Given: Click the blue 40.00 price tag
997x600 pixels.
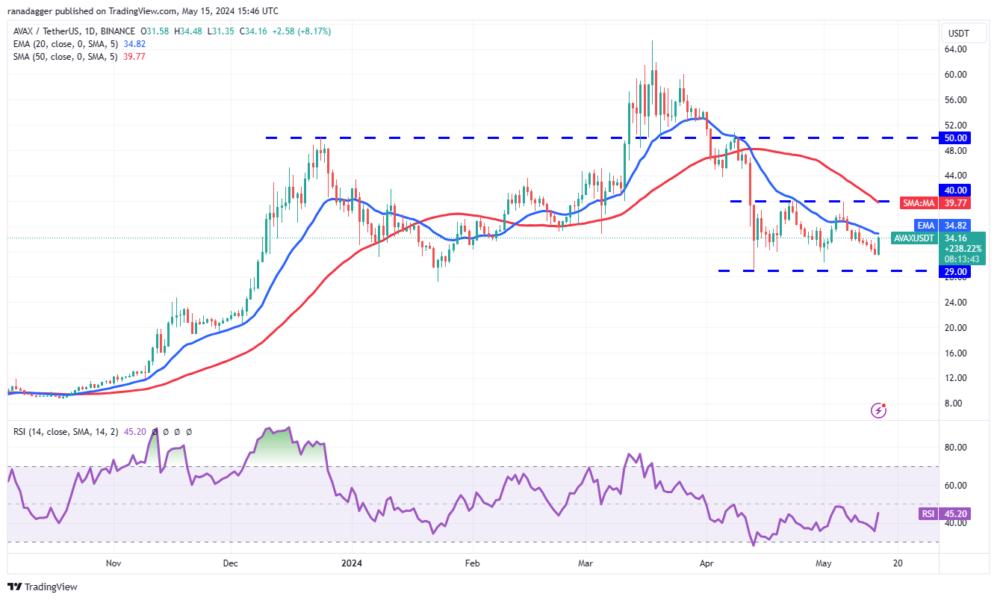Looking at the screenshot, I should [x=954, y=190].
